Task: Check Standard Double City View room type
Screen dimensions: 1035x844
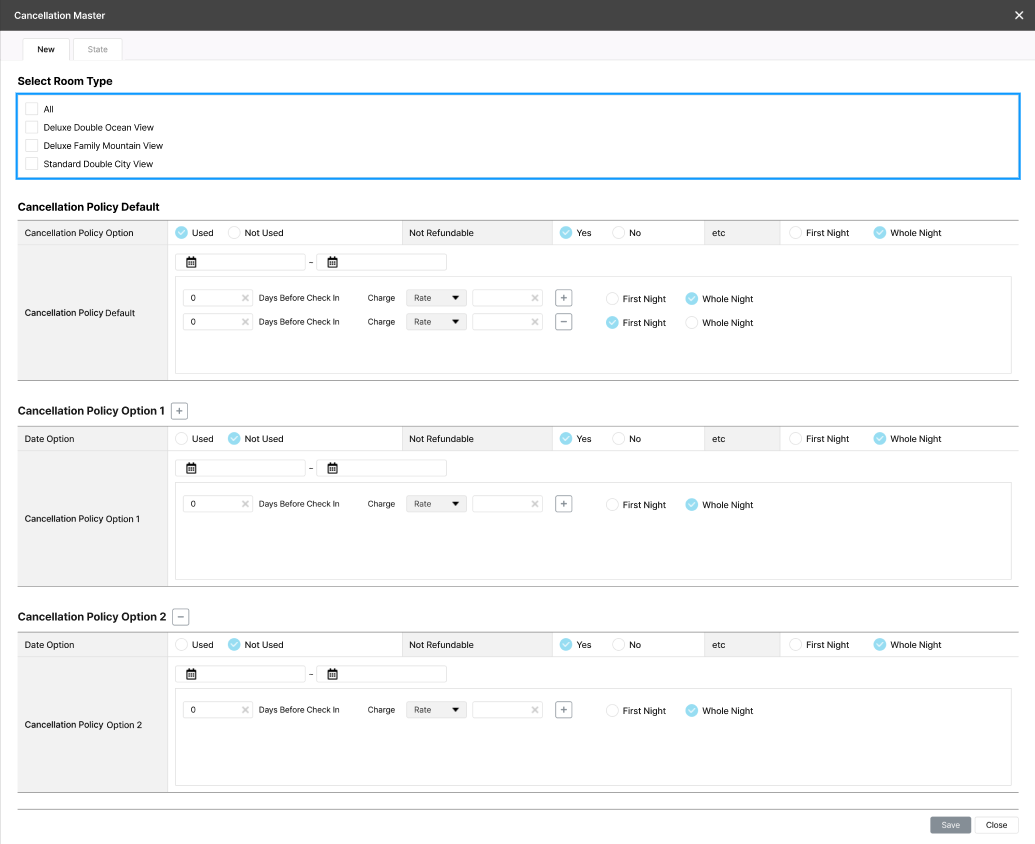Action: pyautogui.click(x=32, y=163)
